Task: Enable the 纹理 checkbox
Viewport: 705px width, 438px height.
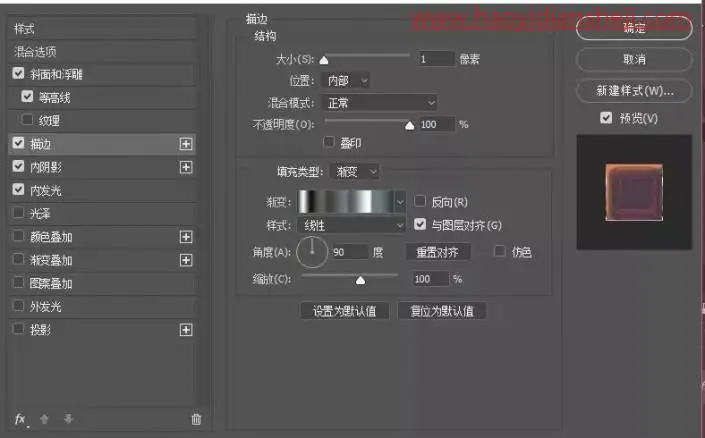Action: coord(27,120)
